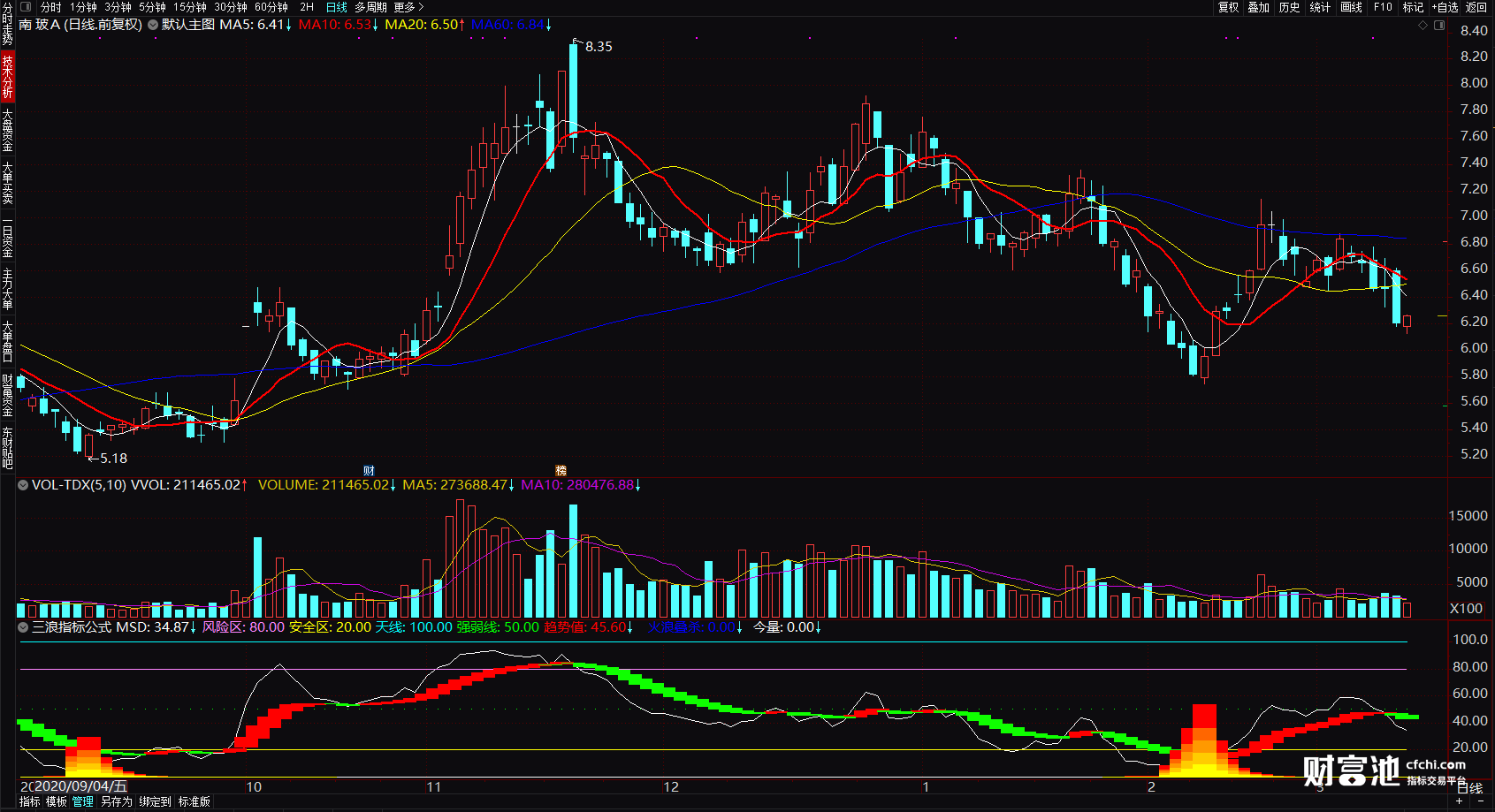Open the VOL-TDX indicator dropdown circle
1495x812 pixels.
point(23,485)
